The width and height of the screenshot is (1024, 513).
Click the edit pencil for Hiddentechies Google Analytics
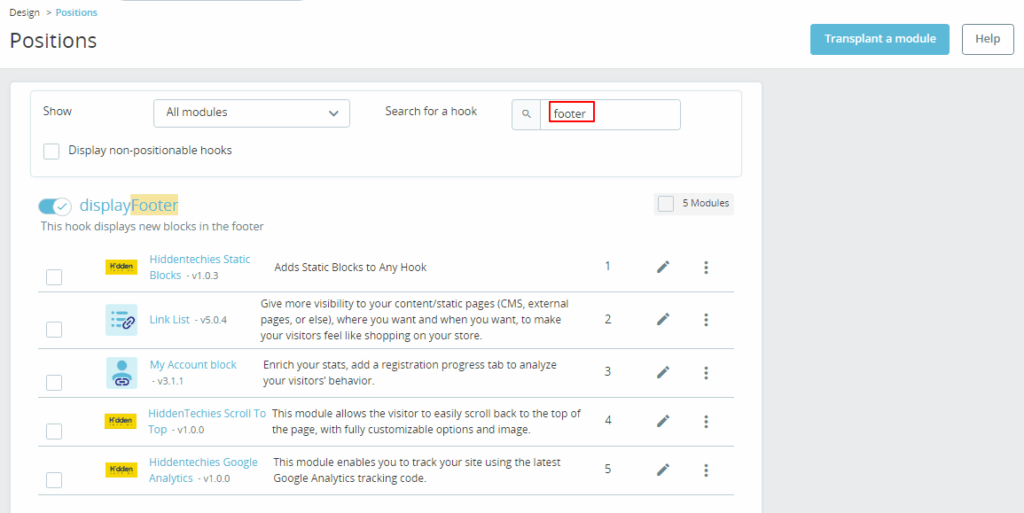[662, 470]
